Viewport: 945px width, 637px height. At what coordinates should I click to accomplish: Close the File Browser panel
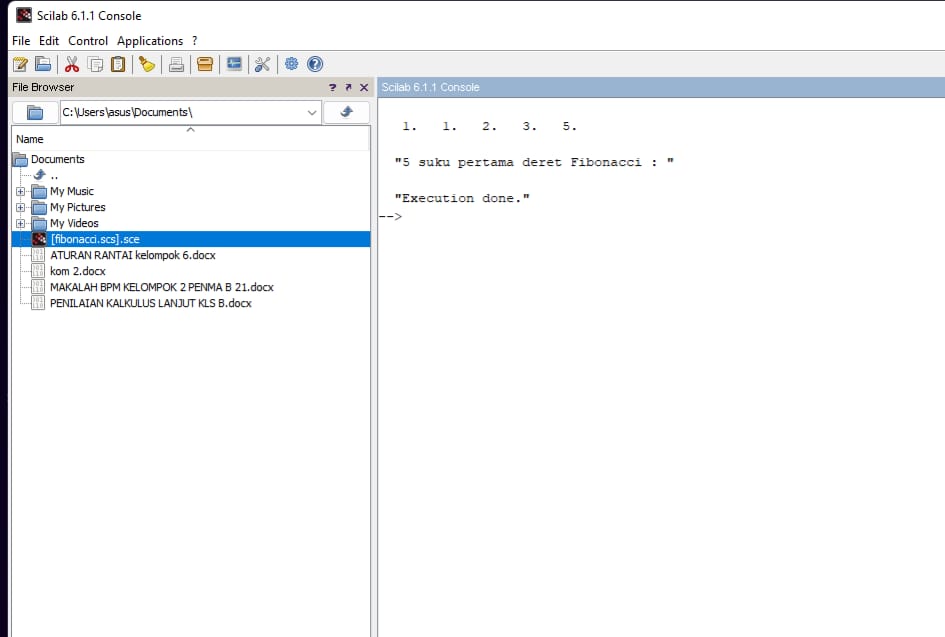[364, 87]
